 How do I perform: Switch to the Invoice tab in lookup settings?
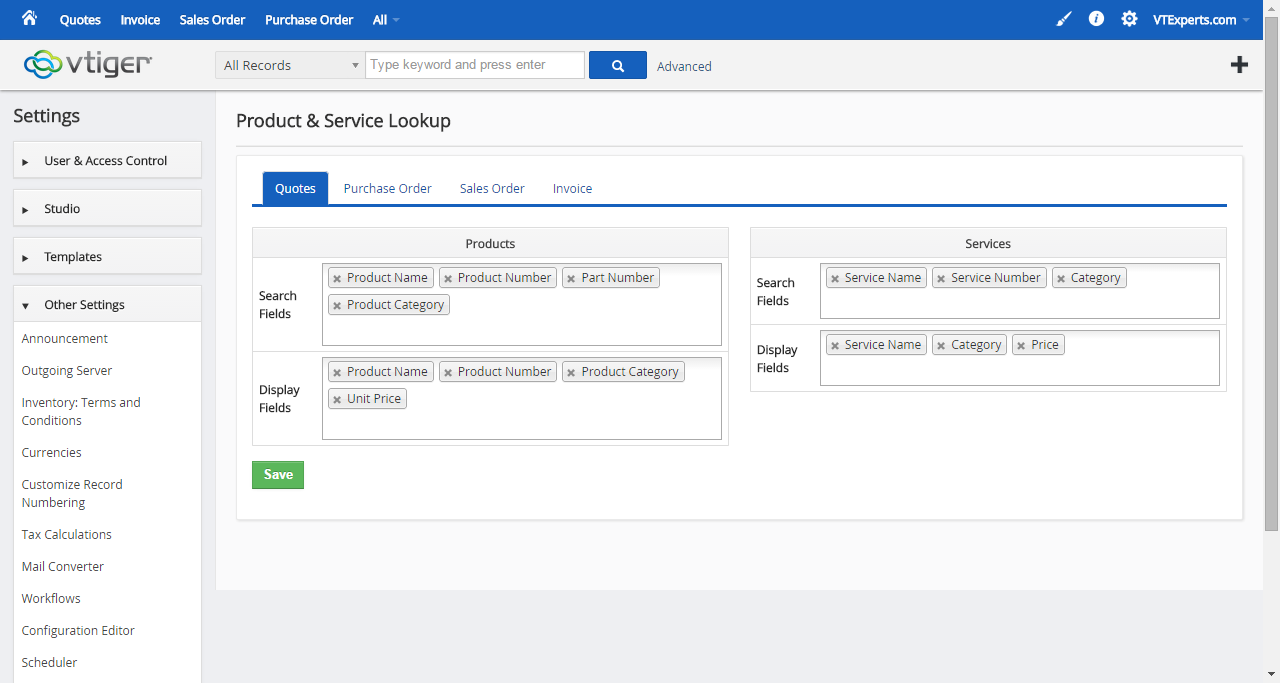point(573,188)
